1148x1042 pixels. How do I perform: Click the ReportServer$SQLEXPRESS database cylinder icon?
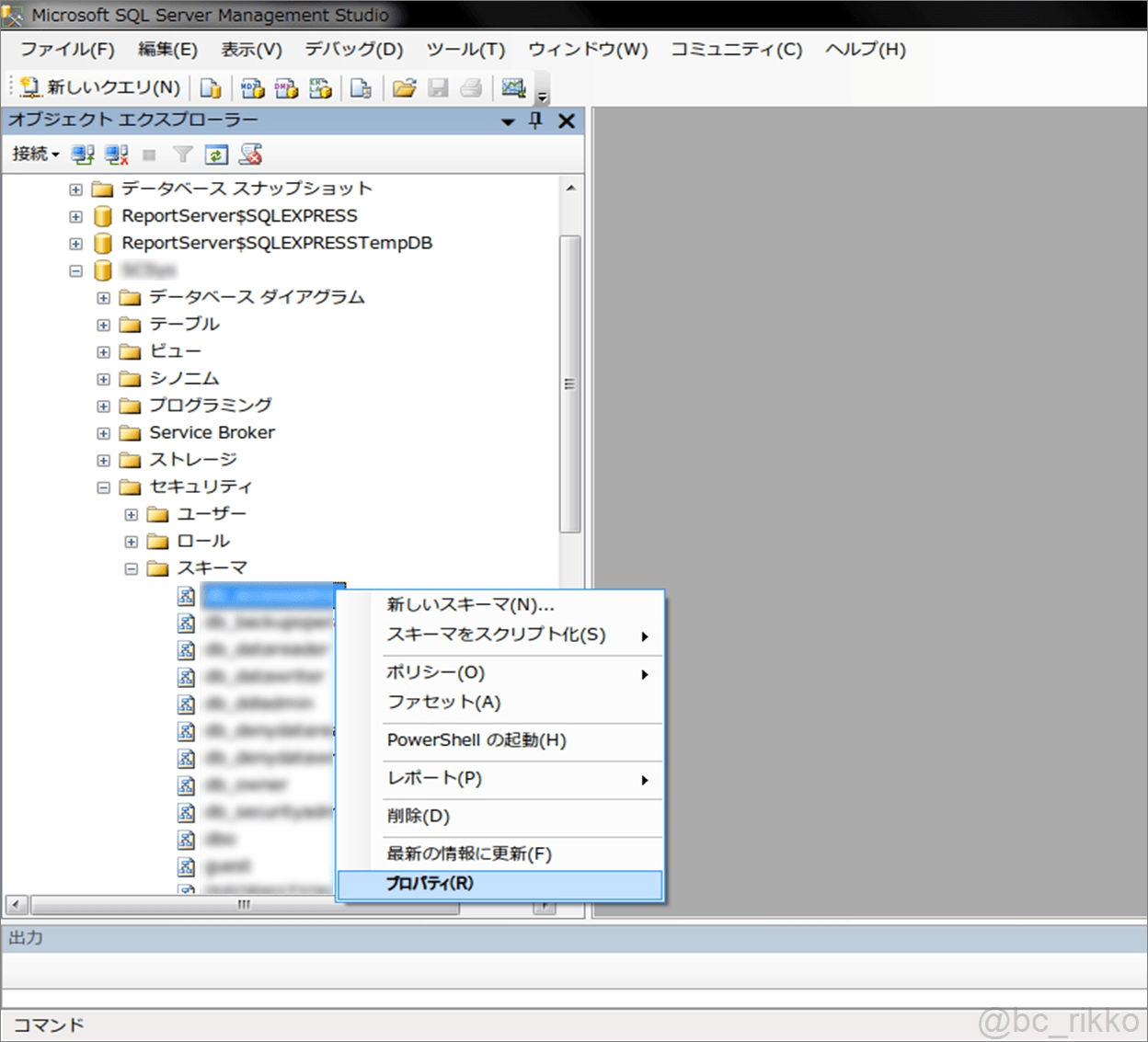click(103, 216)
